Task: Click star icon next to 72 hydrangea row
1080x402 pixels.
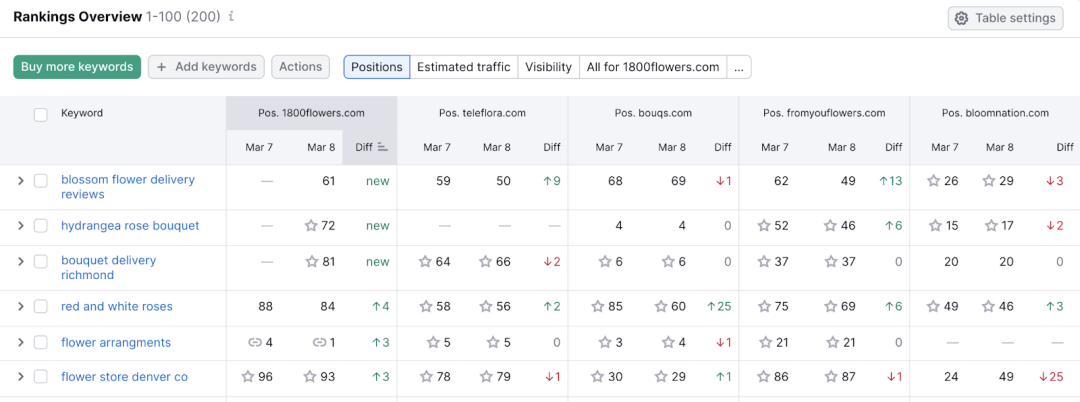Action: 311,225
